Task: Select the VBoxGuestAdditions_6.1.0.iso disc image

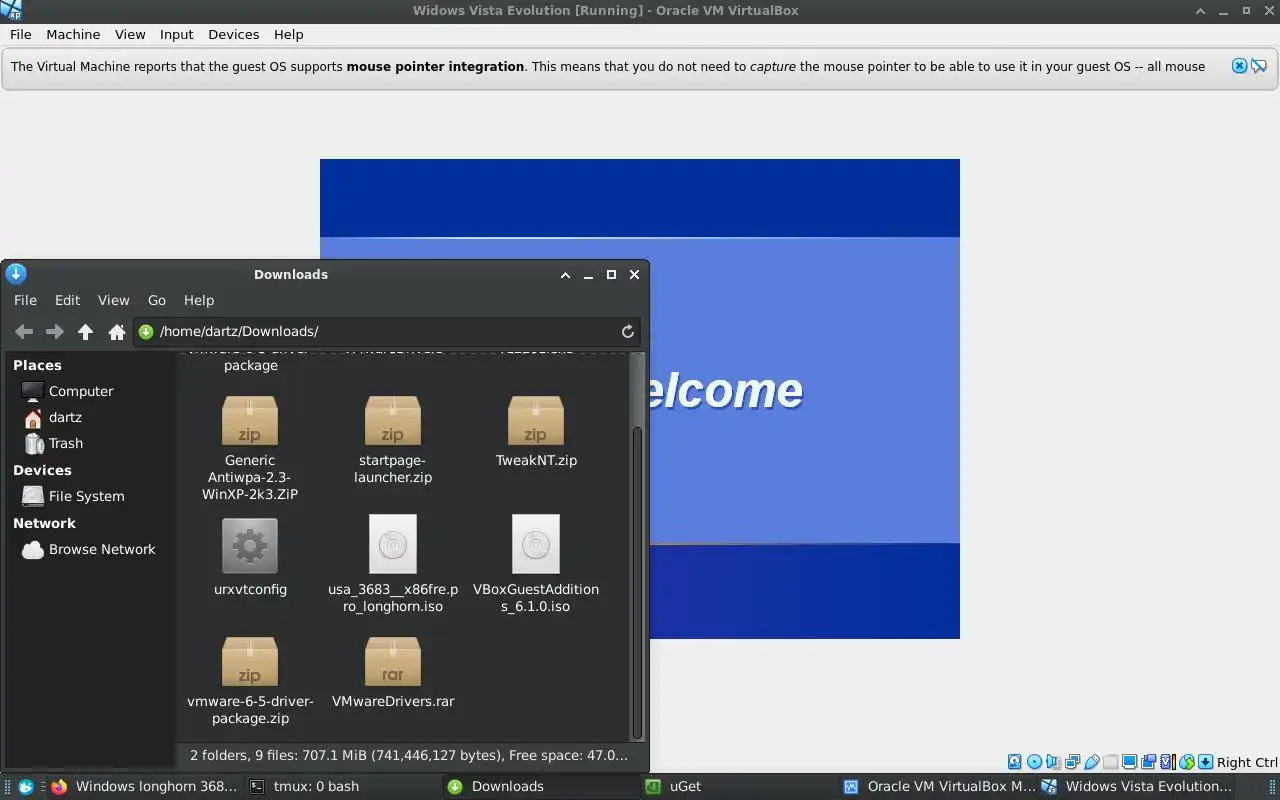Action: (536, 565)
